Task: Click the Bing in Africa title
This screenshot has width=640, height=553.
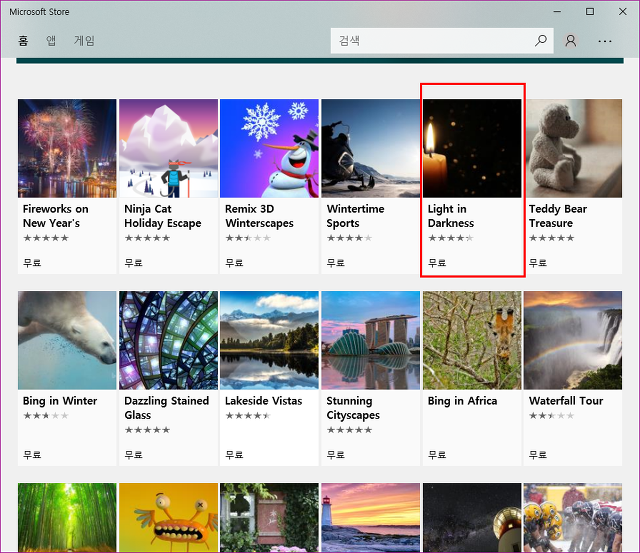Action: (462, 401)
